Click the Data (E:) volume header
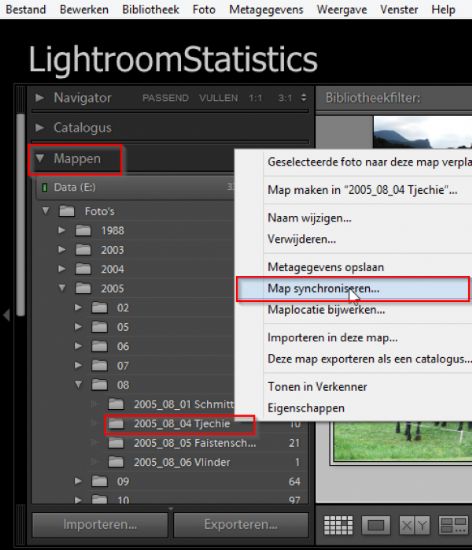 pyautogui.click(x=135, y=187)
